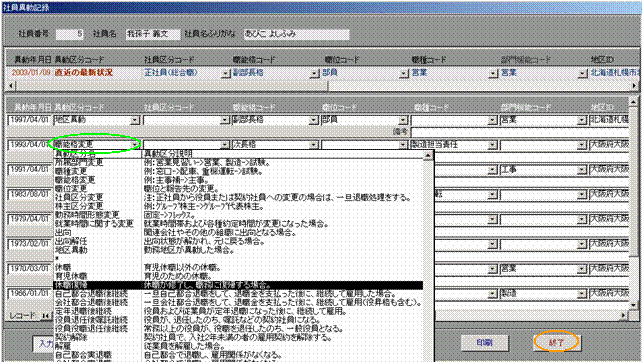Click the 社員番号 employee number field

(x=69, y=34)
